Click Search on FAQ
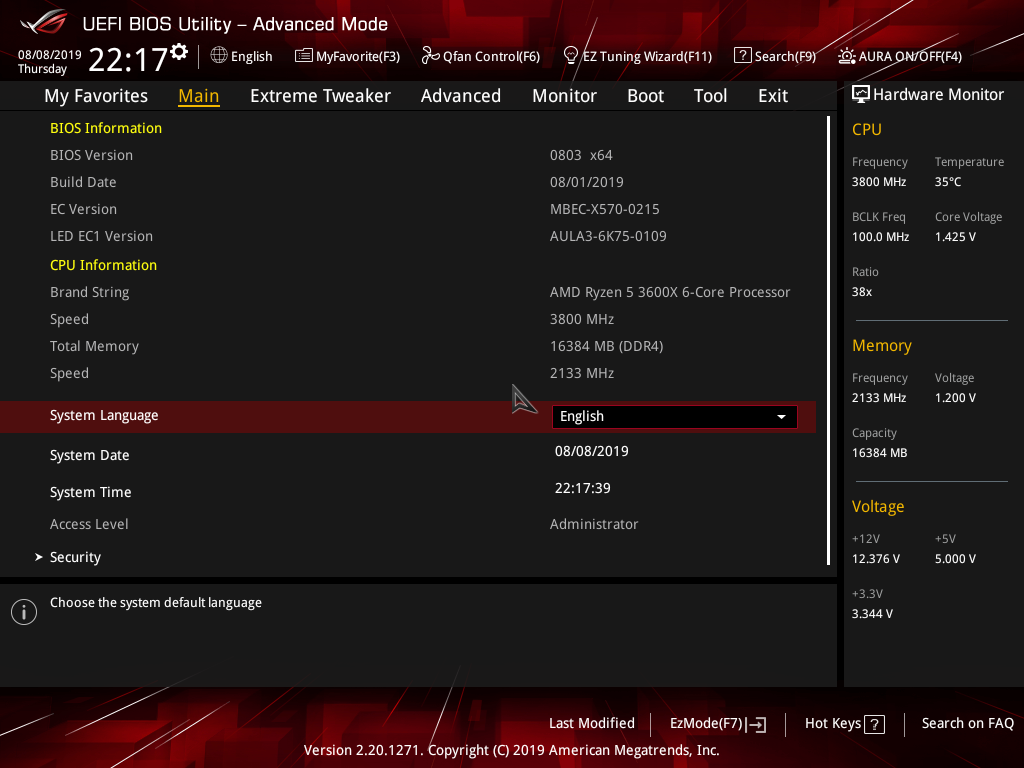 coord(967,723)
